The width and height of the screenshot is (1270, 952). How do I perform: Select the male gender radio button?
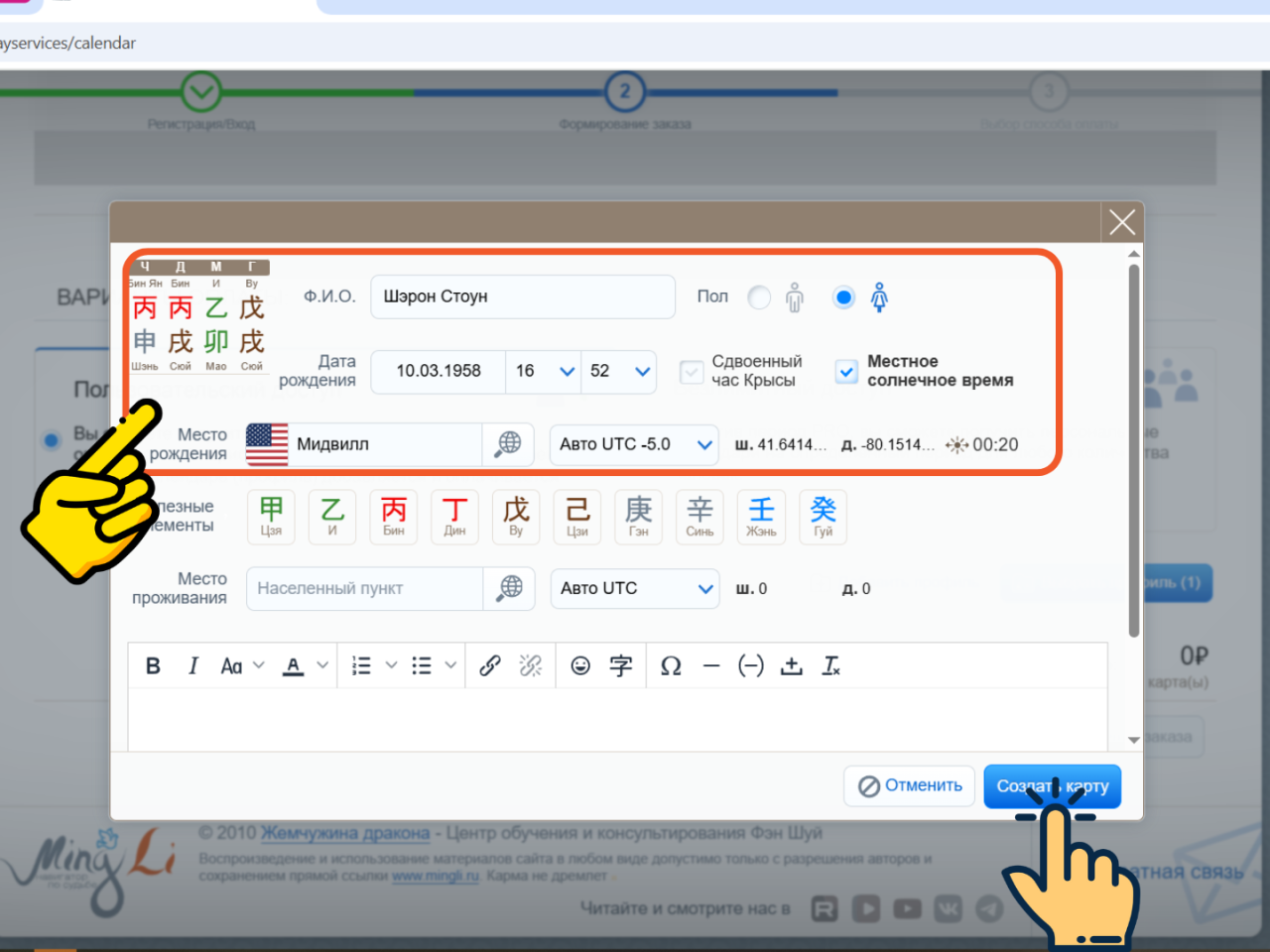click(x=758, y=297)
